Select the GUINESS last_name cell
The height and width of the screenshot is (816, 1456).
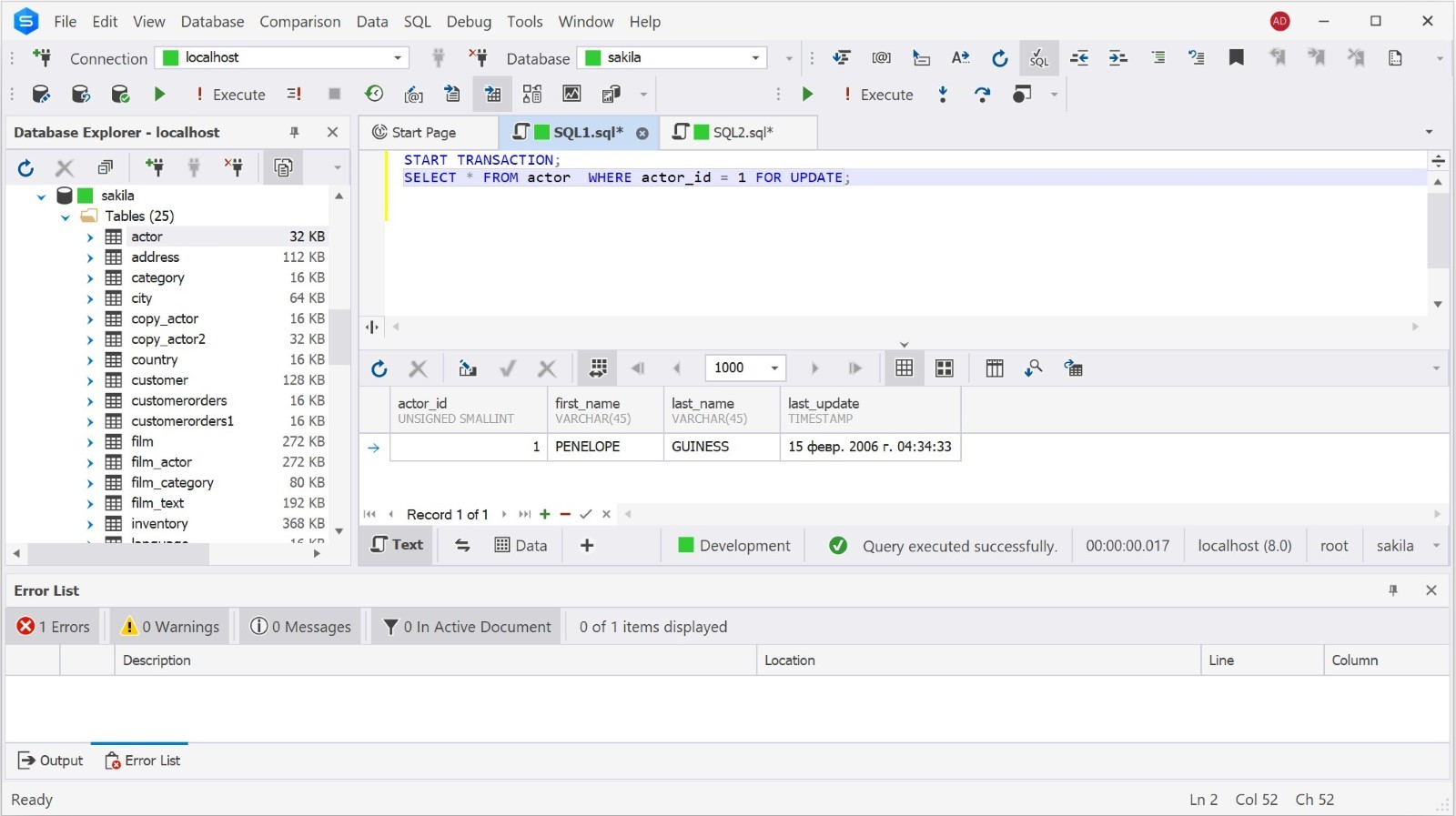[722, 447]
